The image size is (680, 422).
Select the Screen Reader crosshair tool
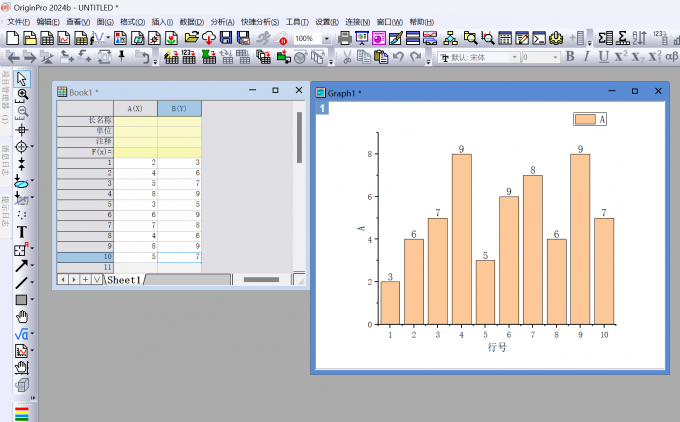point(22,130)
